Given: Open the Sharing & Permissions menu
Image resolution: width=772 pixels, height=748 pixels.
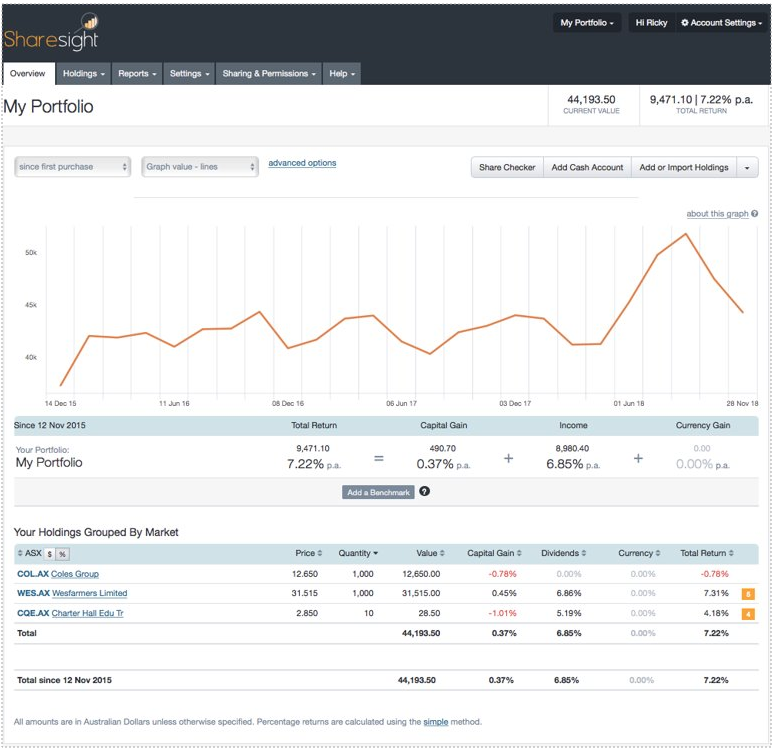Looking at the screenshot, I should (x=269, y=73).
